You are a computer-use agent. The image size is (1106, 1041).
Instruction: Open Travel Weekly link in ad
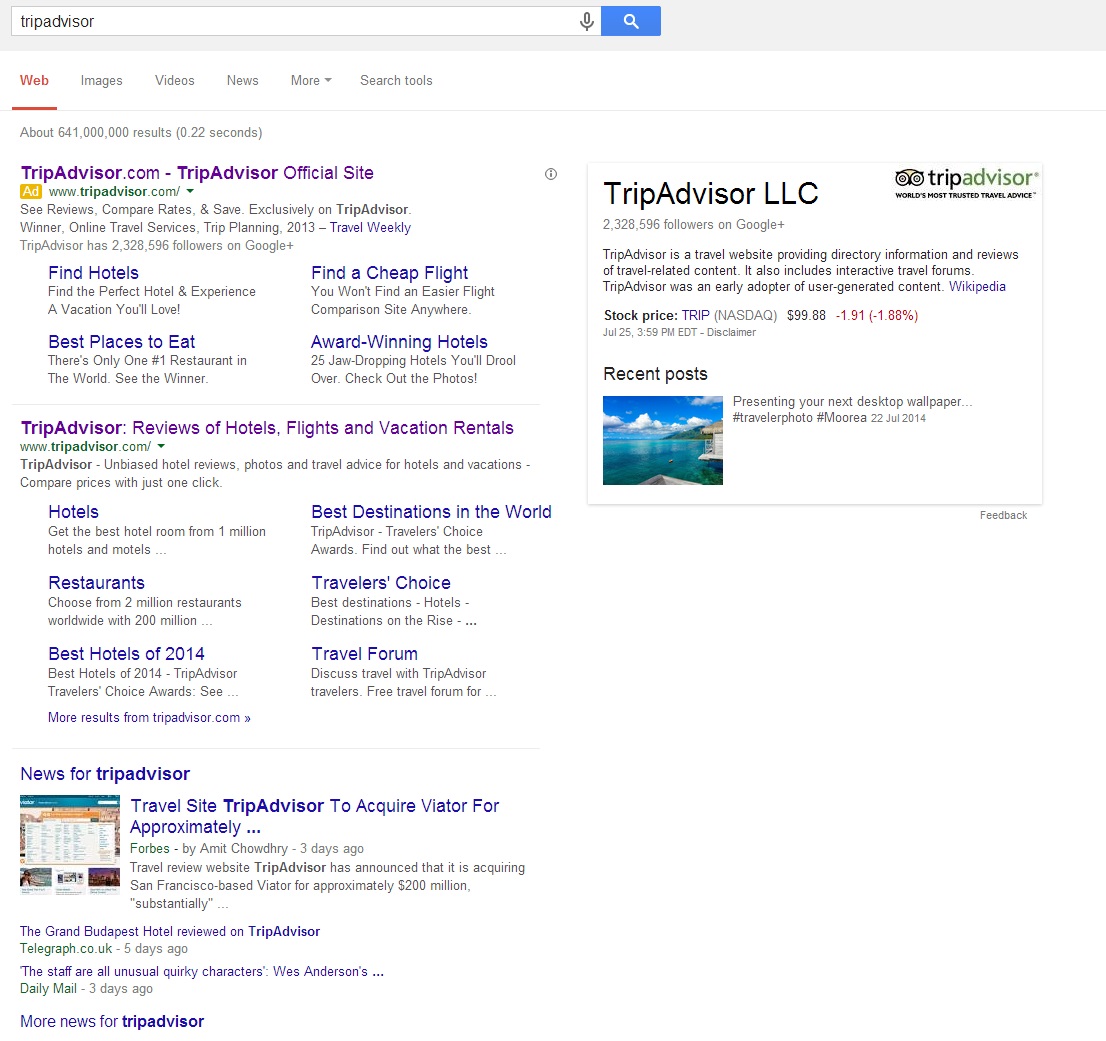click(x=370, y=228)
